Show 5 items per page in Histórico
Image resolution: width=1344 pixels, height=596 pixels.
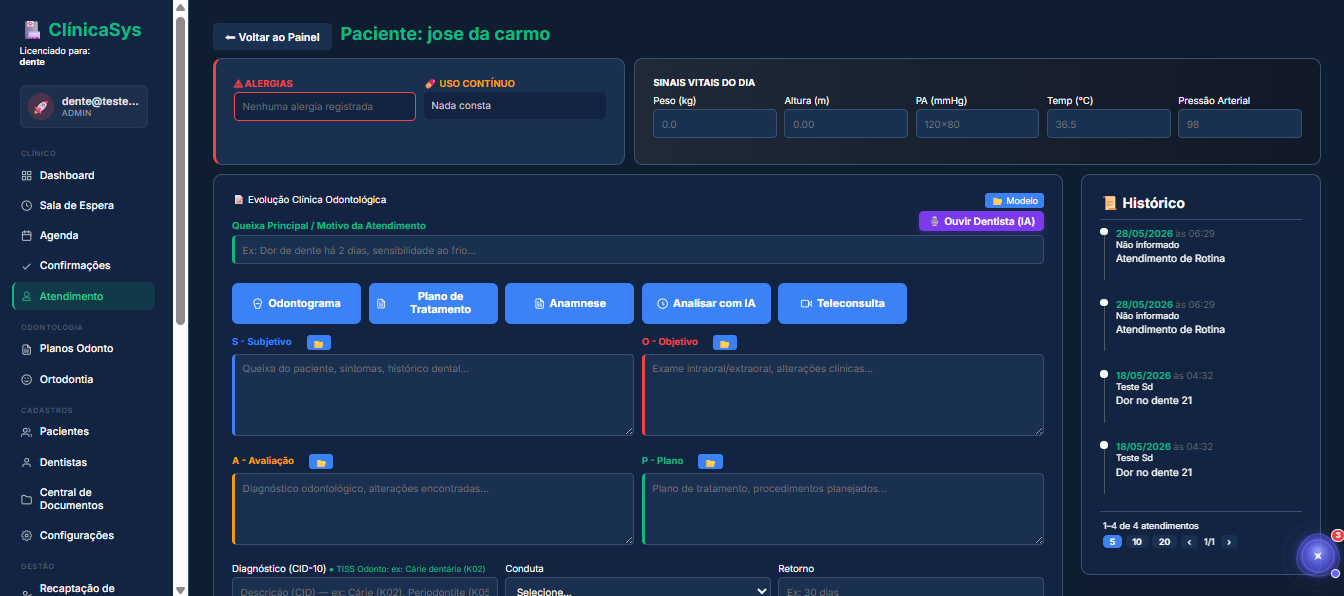click(x=1112, y=542)
